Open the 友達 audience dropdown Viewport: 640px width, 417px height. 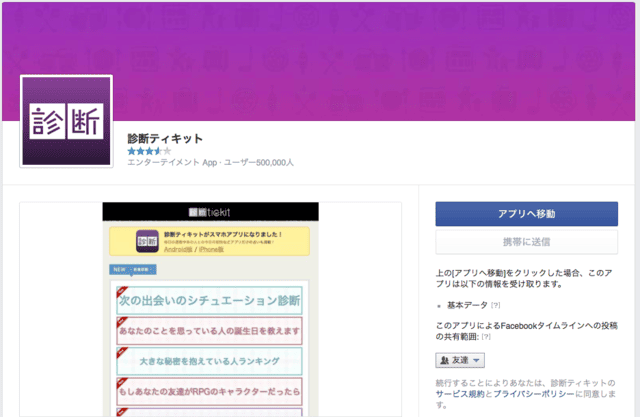point(460,360)
